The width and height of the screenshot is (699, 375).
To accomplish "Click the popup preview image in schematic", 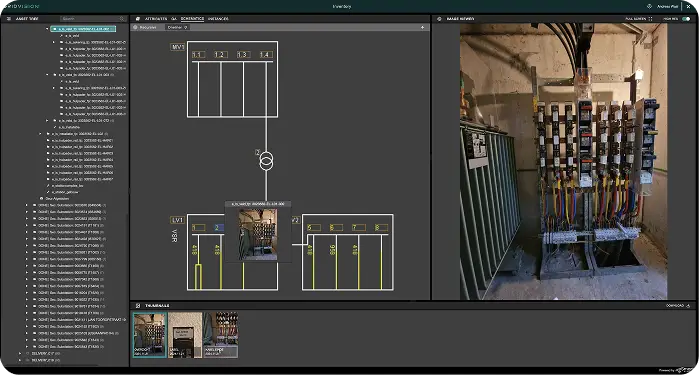I will (x=258, y=235).
